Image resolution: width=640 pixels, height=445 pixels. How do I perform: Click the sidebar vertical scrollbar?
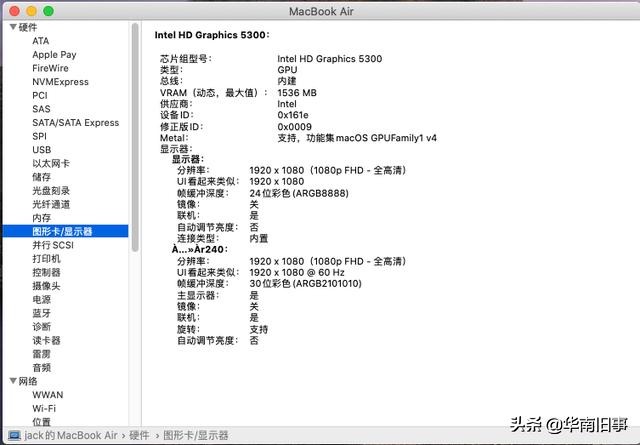pos(135,137)
